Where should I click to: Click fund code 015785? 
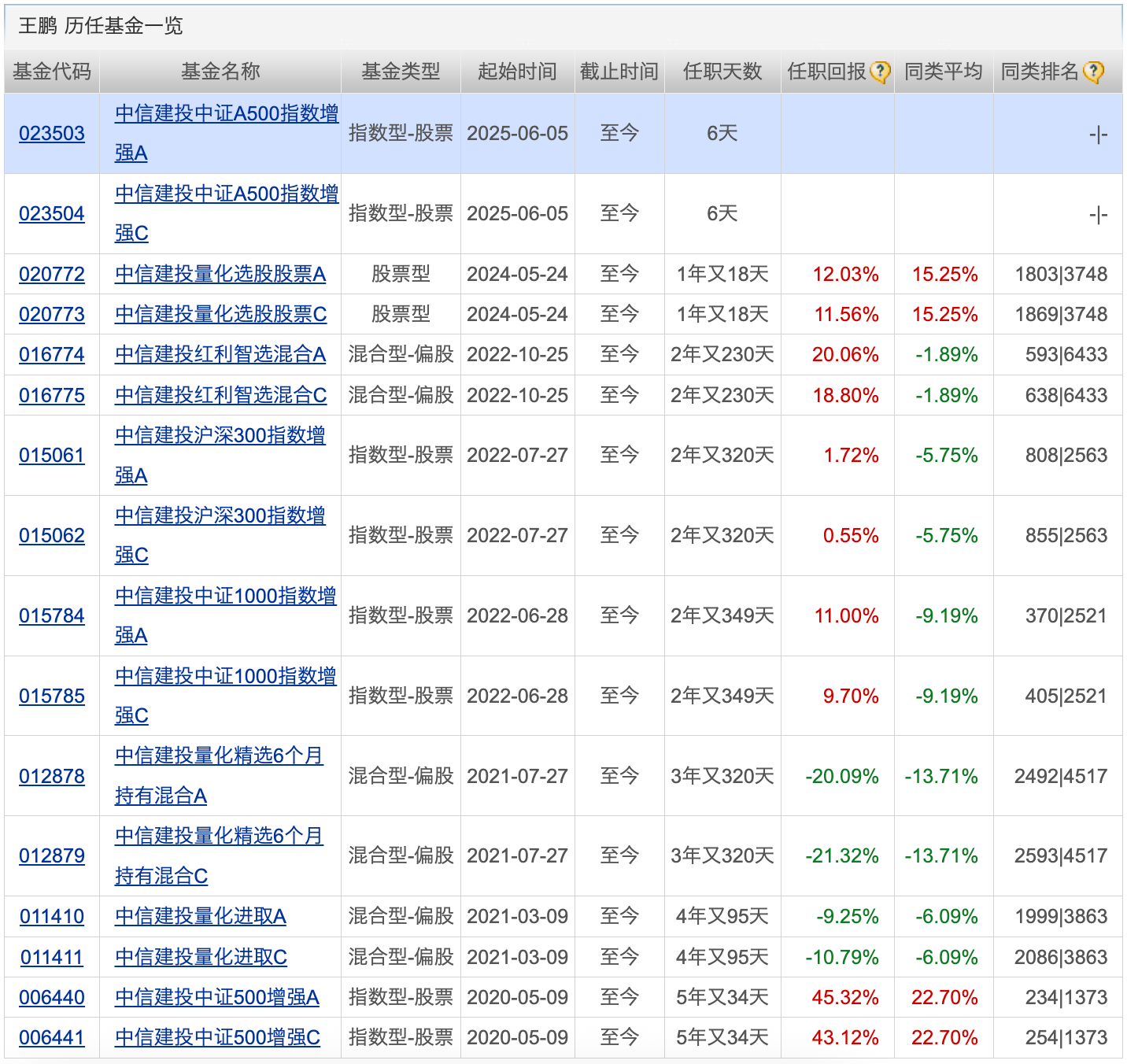(52, 696)
